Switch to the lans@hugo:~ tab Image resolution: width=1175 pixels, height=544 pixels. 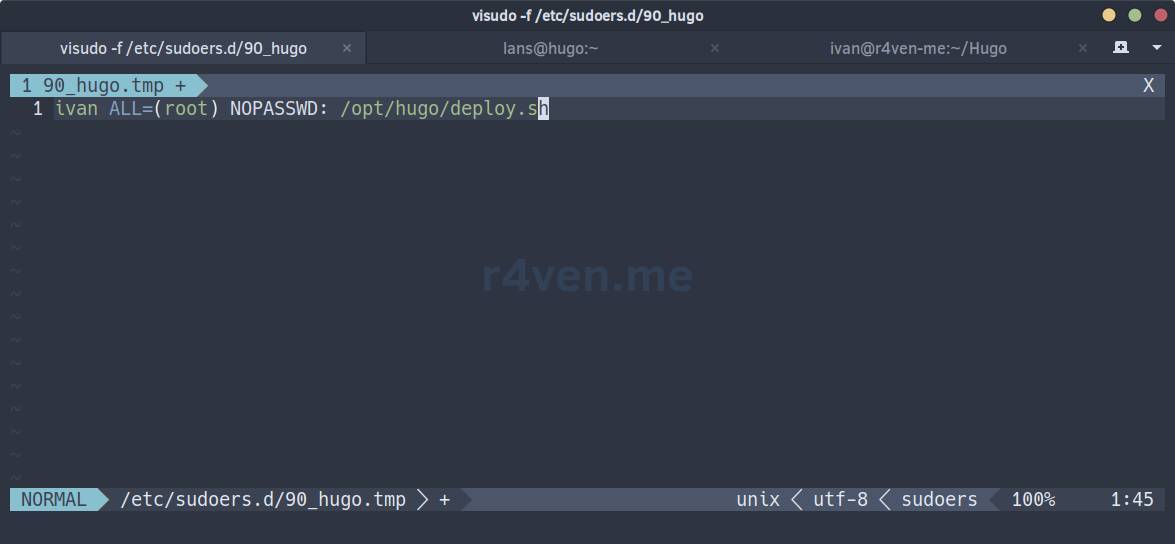tap(550, 48)
